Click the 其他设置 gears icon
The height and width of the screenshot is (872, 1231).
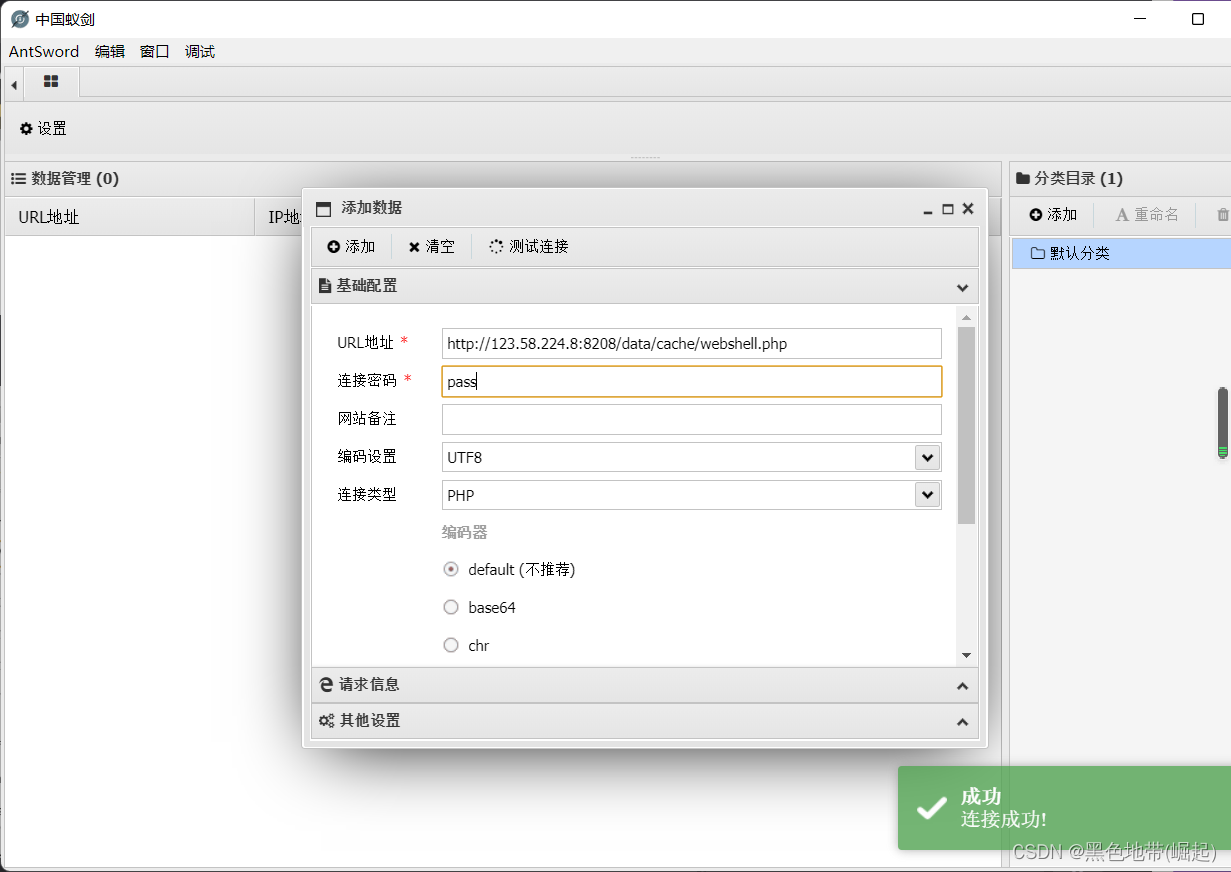tap(326, 721)
